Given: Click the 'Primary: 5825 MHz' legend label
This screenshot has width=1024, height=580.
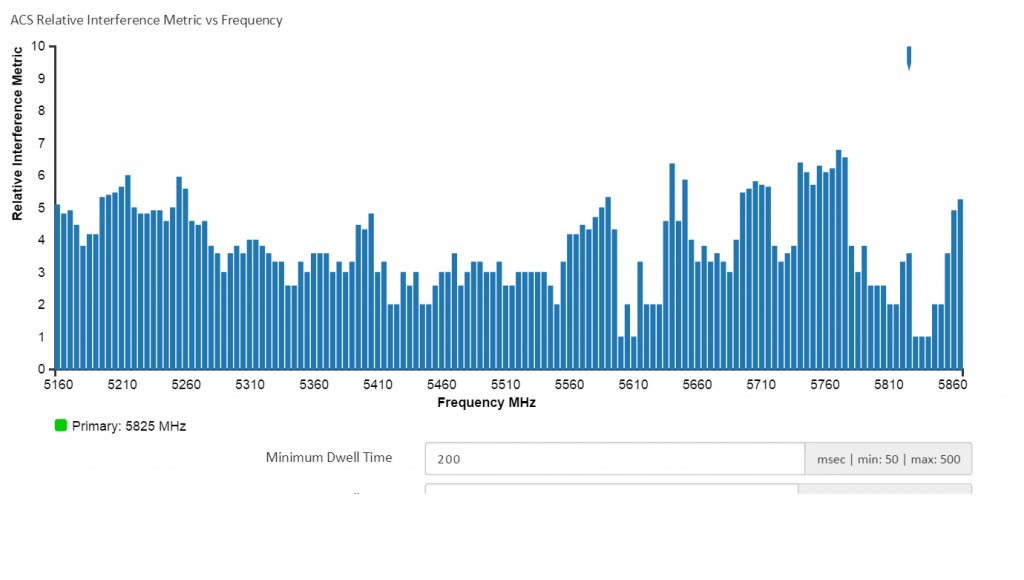Looking at the screenshot, I should (129, 426).
